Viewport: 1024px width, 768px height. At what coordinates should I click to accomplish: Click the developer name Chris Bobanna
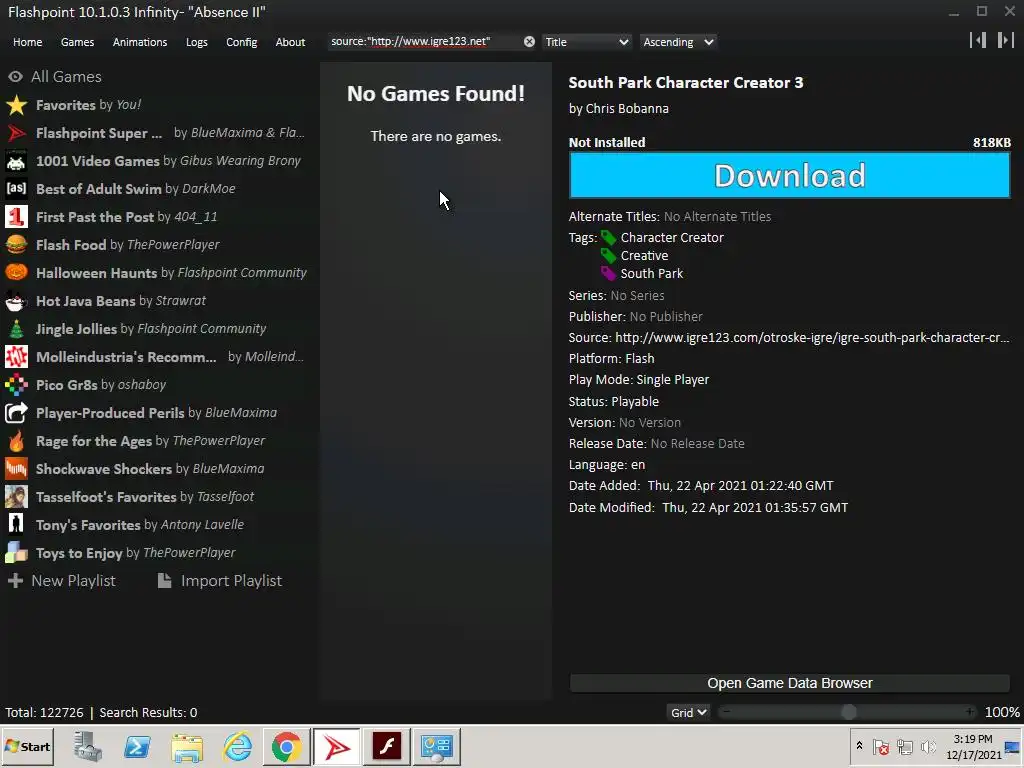tap(627, 108)
